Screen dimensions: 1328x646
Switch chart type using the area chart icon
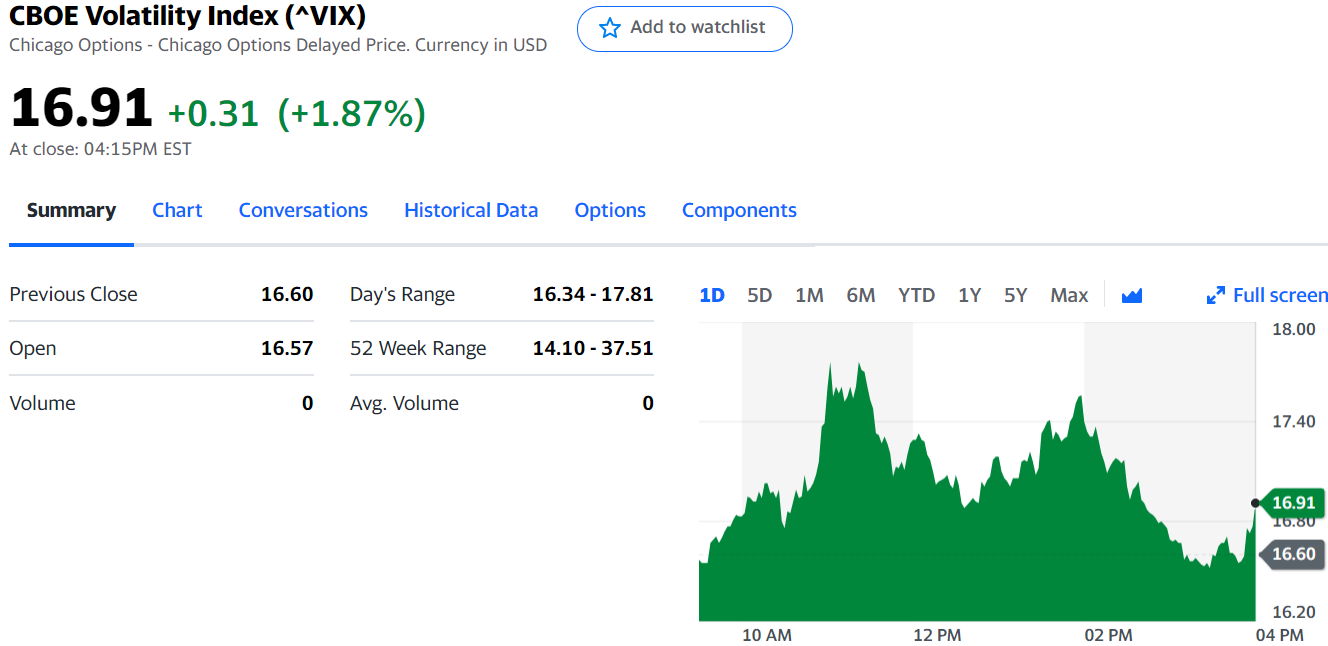(1132, 295)
